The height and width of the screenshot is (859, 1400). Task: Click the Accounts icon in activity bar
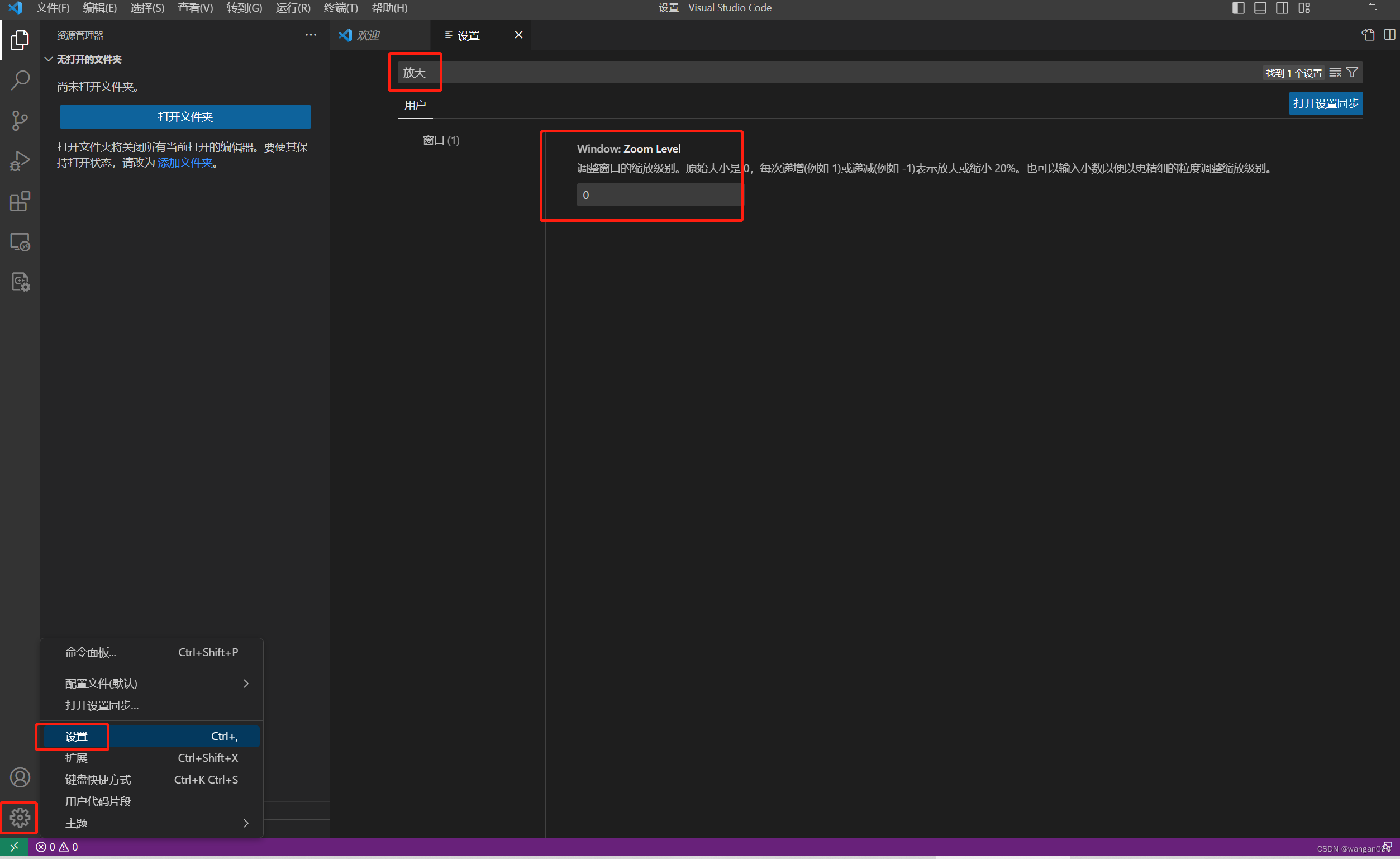click(x=20, y=777)
